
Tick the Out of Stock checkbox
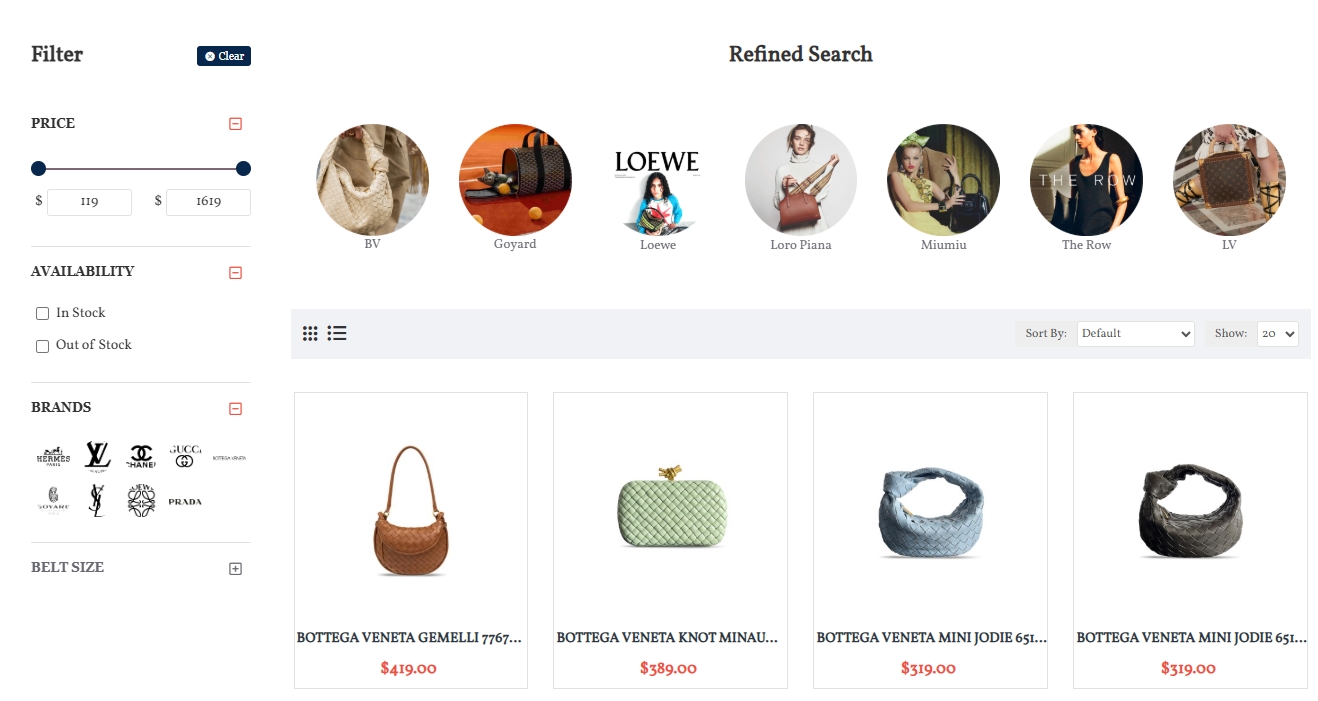click(42, 346)
